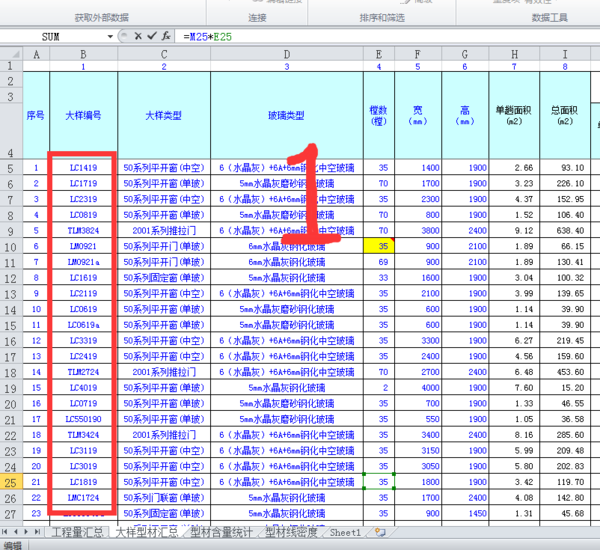Click the 总面积 header cell
600x550 pixels.
click(x=565, y=115)
